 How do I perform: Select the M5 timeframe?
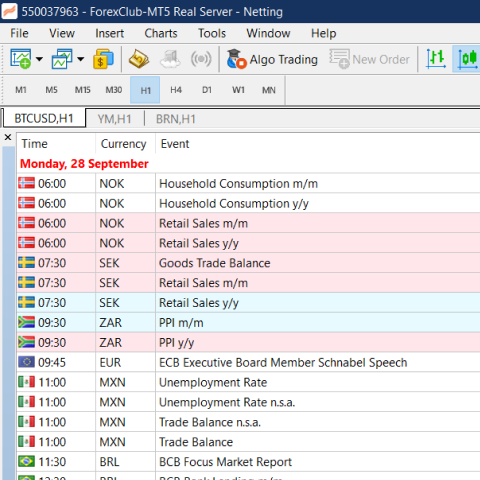point(51,90)
